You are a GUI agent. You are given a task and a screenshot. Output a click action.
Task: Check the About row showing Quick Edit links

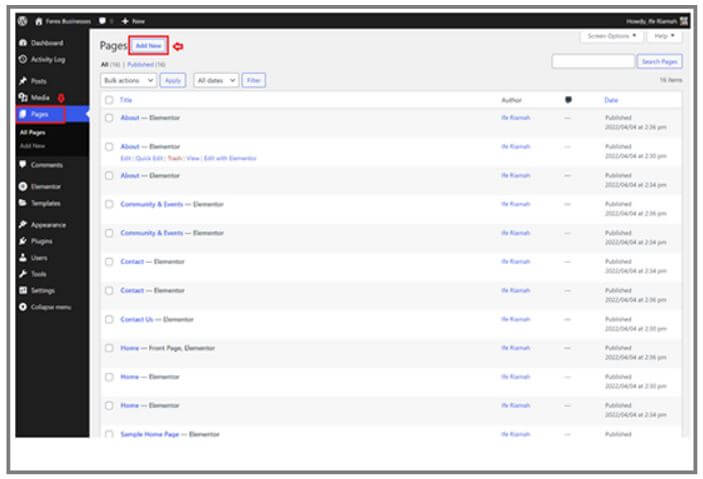(109, 147)
